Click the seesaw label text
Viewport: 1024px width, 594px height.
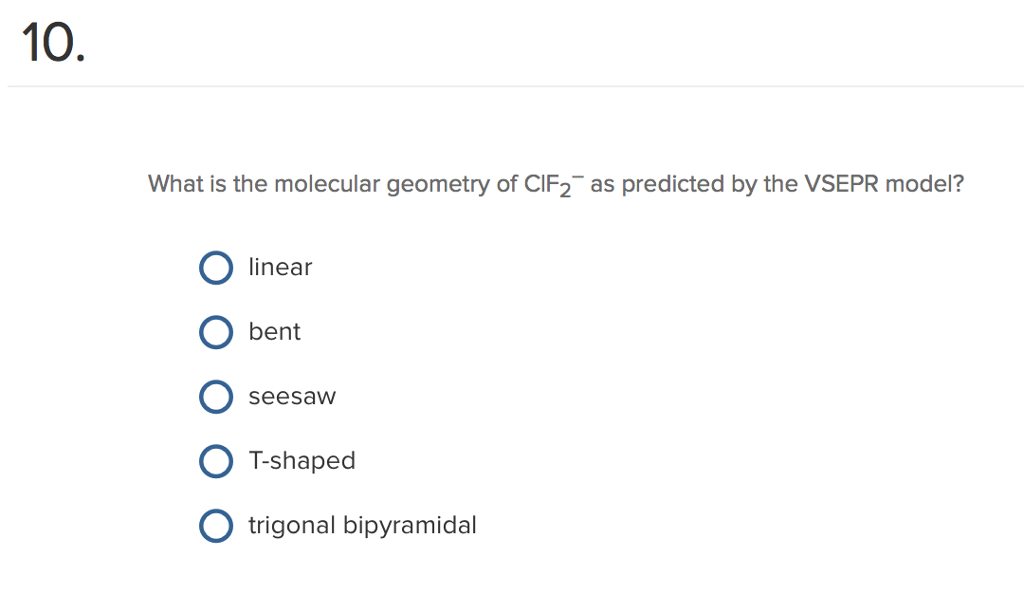point(291,396)
